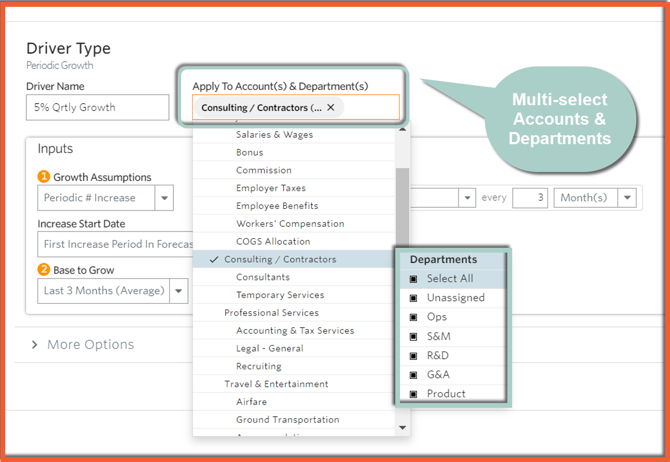This screenshot has width=670, height=462.
Task: Tick the Product department checkbox
Action: (414, 393)
